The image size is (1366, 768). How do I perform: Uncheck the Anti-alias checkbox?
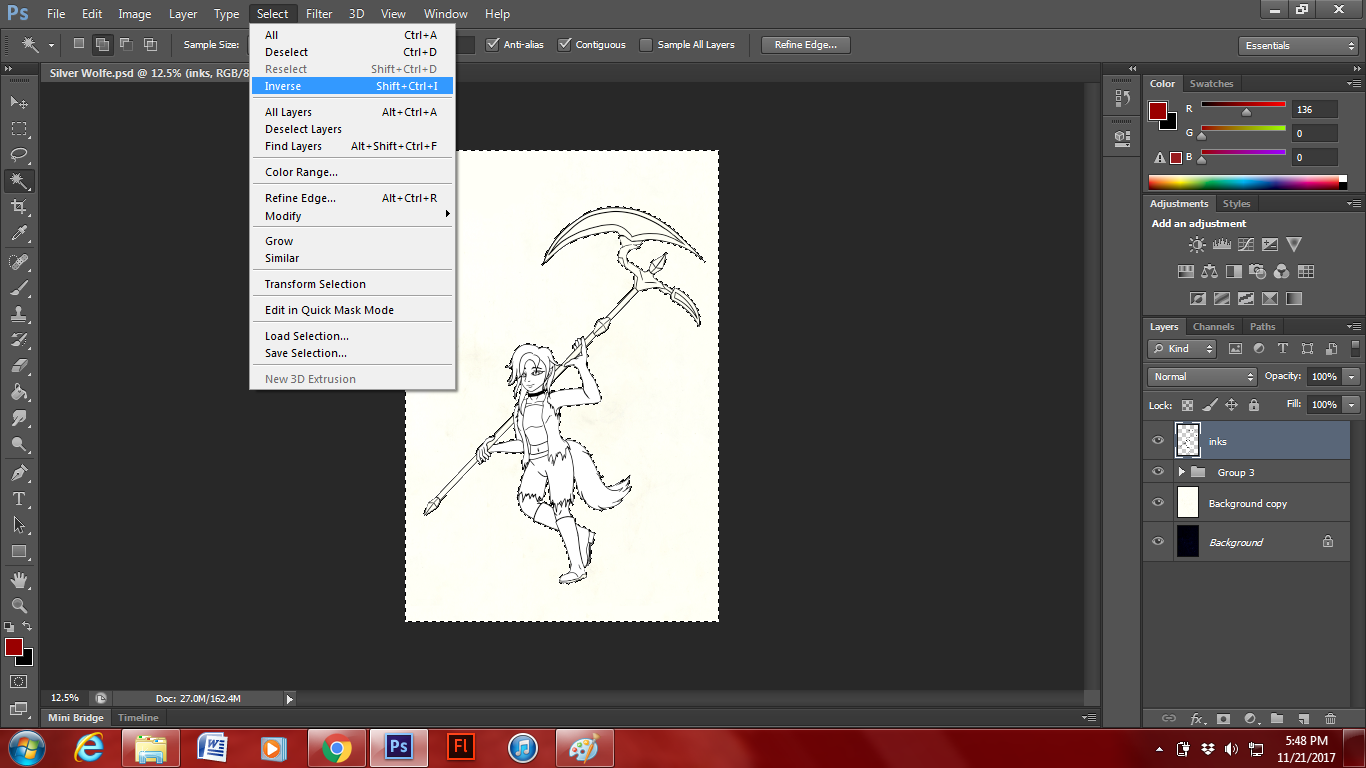(492, 45)
